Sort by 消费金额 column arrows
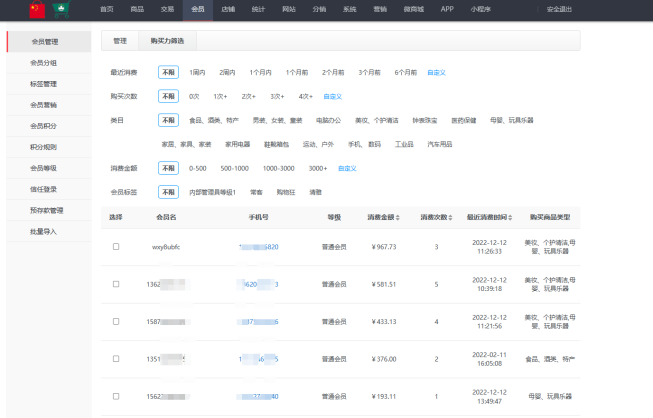This screenshot has width=653, height=418. point(398,217)
